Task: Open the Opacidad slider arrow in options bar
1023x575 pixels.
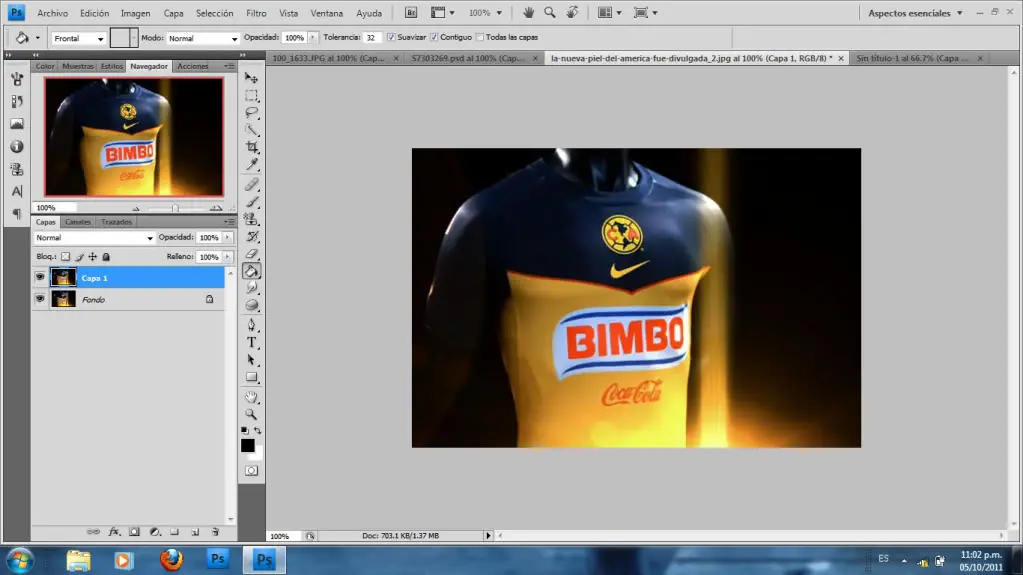Action: click(x=313, y=38)
